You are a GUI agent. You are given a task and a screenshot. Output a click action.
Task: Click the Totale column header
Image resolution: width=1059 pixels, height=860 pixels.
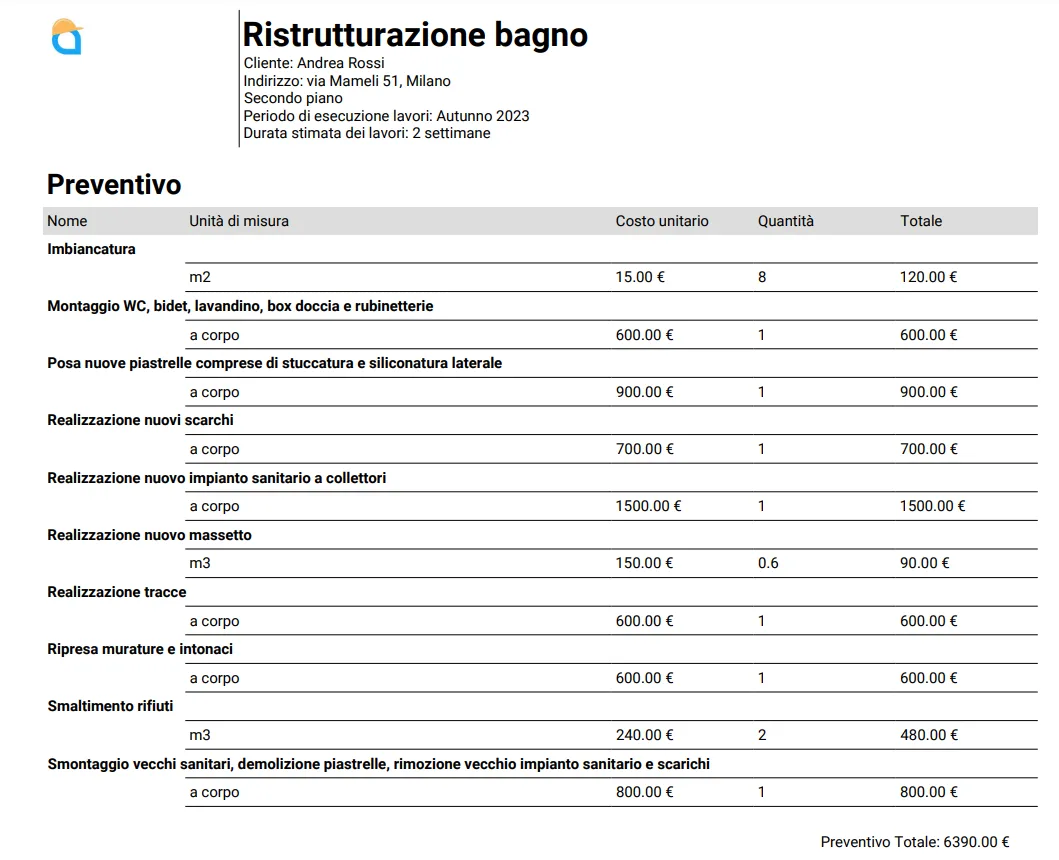pyautogui.click(x=921, y=221)
